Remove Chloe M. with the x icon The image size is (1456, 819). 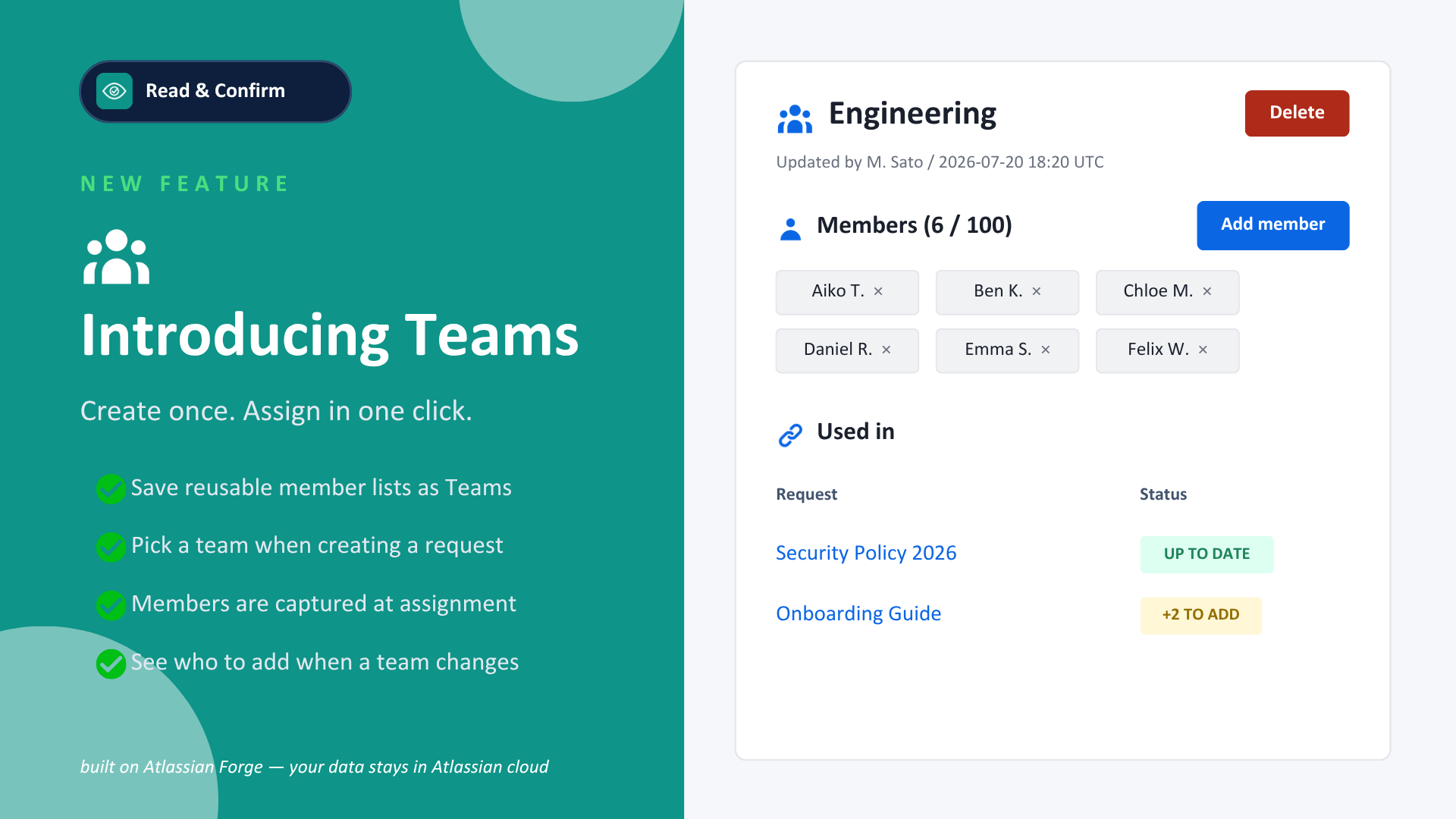click(1207, 291)
